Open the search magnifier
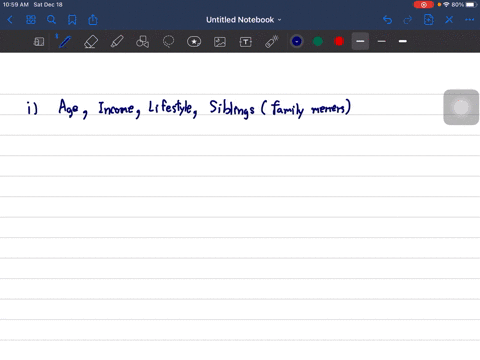This screenshot has height=360, width=480. point(51,20)
